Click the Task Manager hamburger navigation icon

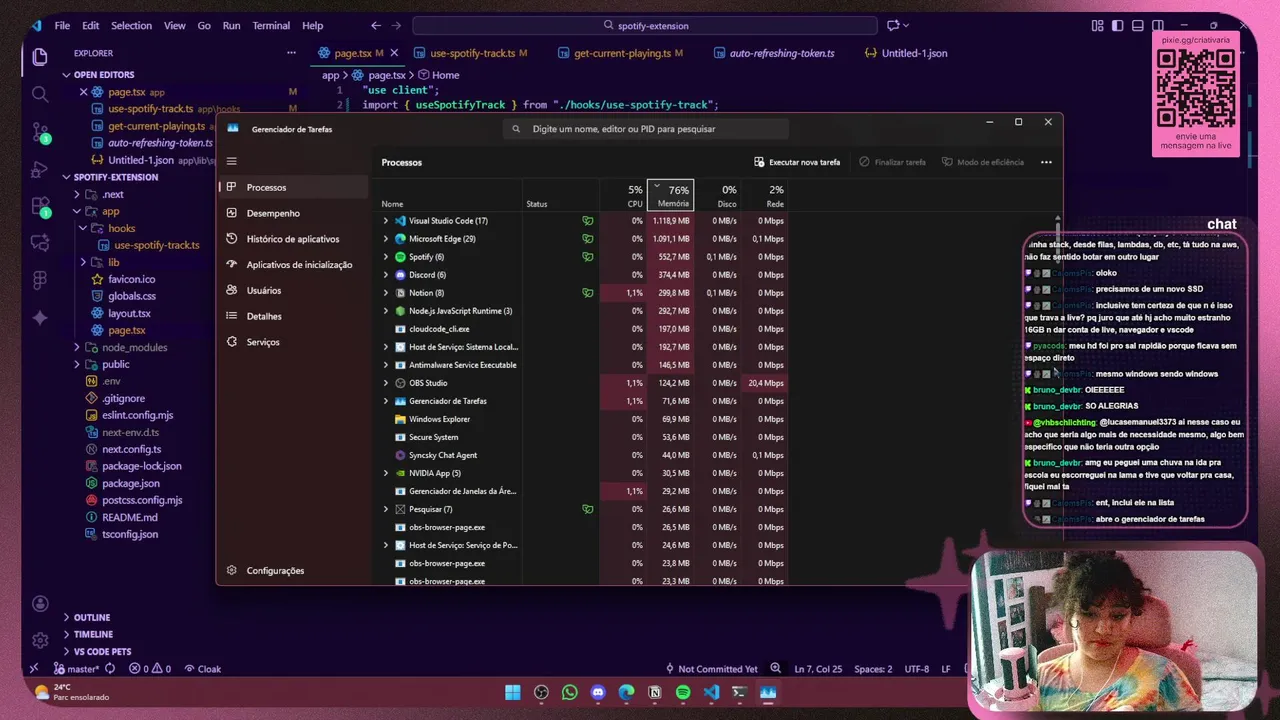(231, 161)
